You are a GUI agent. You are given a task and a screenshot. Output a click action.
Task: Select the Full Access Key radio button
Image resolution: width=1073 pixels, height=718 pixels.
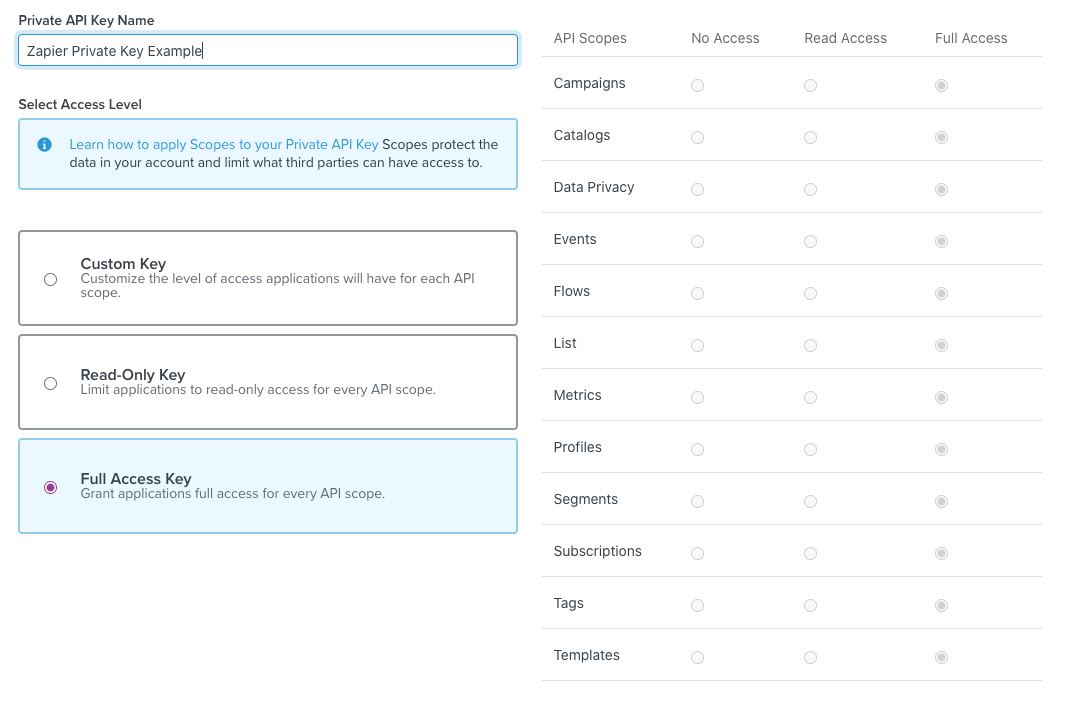tap(51, 487)
